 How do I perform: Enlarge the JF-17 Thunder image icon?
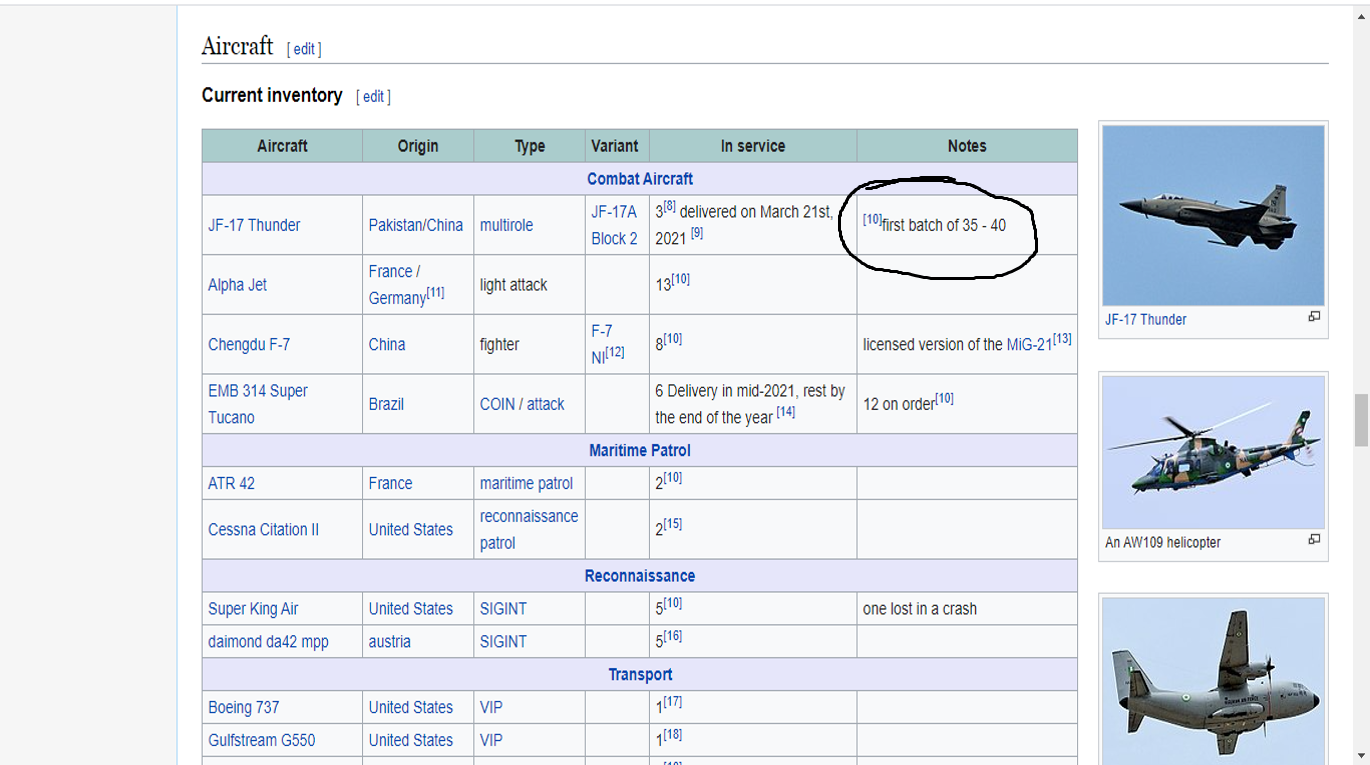[1314, 316]
